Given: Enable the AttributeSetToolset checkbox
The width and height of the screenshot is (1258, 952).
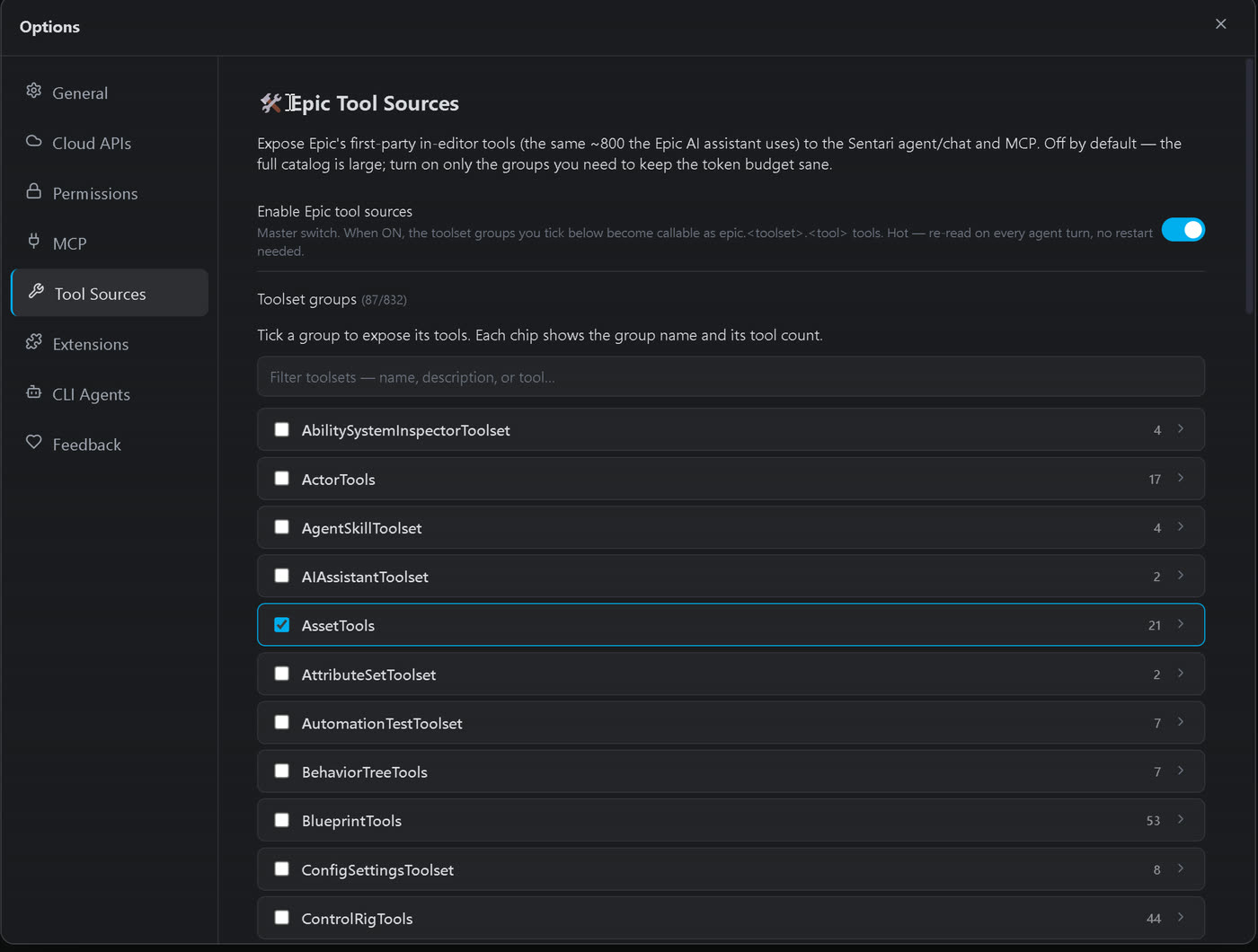Looking at the screenshot, I should click(x=282, y=674).
